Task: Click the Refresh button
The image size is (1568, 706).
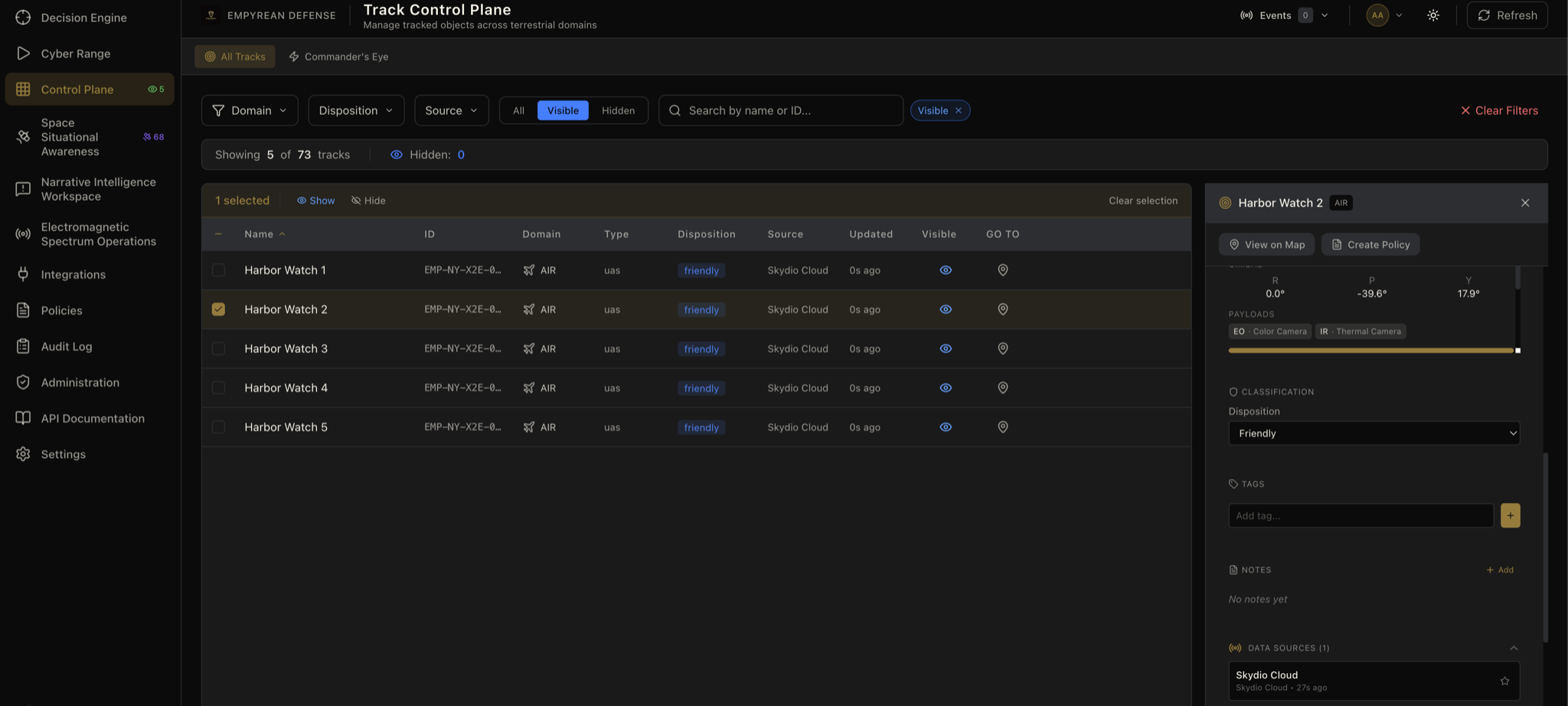Action: pos(1507,15)
